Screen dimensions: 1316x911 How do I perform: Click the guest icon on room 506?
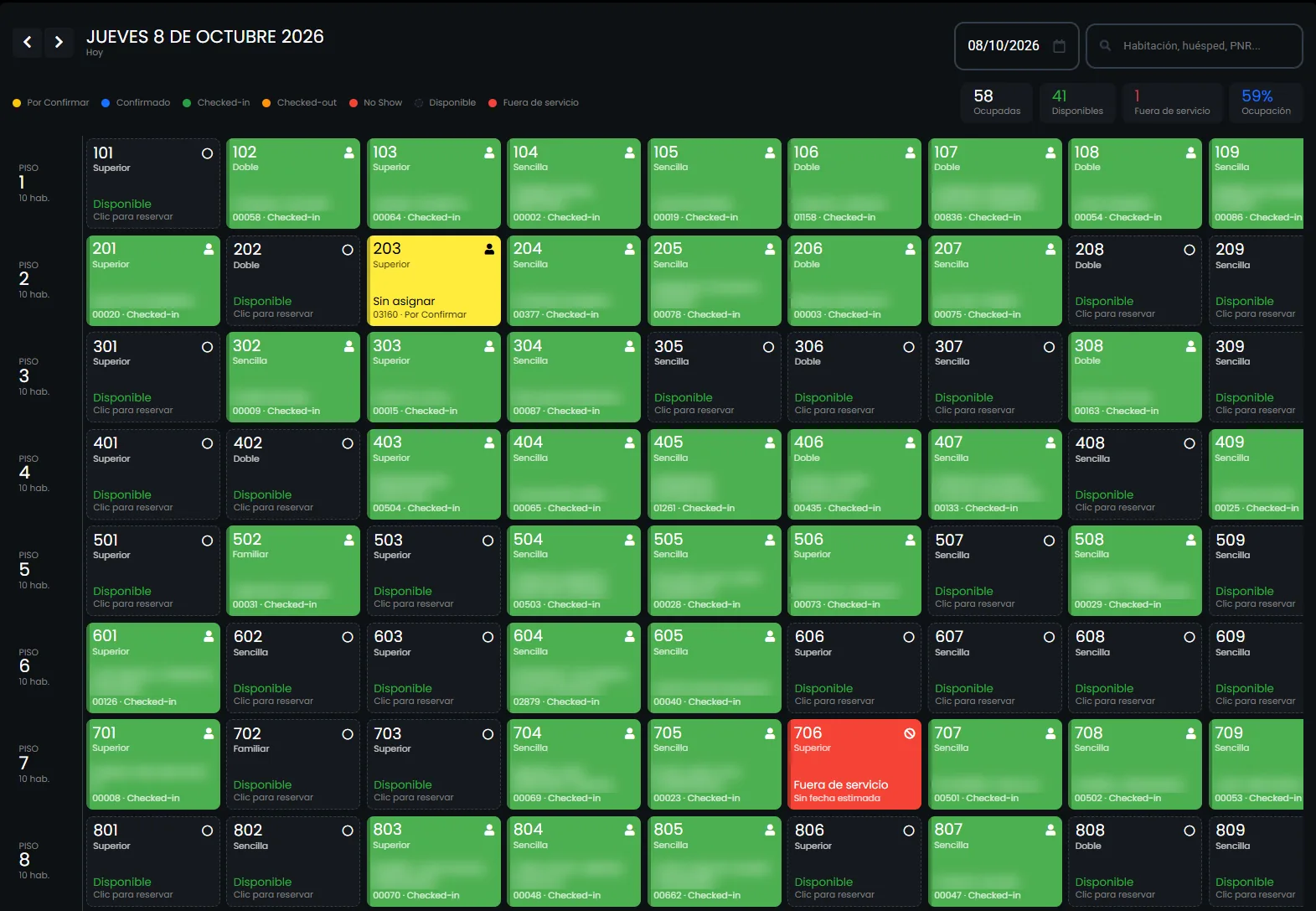click(x=910, y=541)
